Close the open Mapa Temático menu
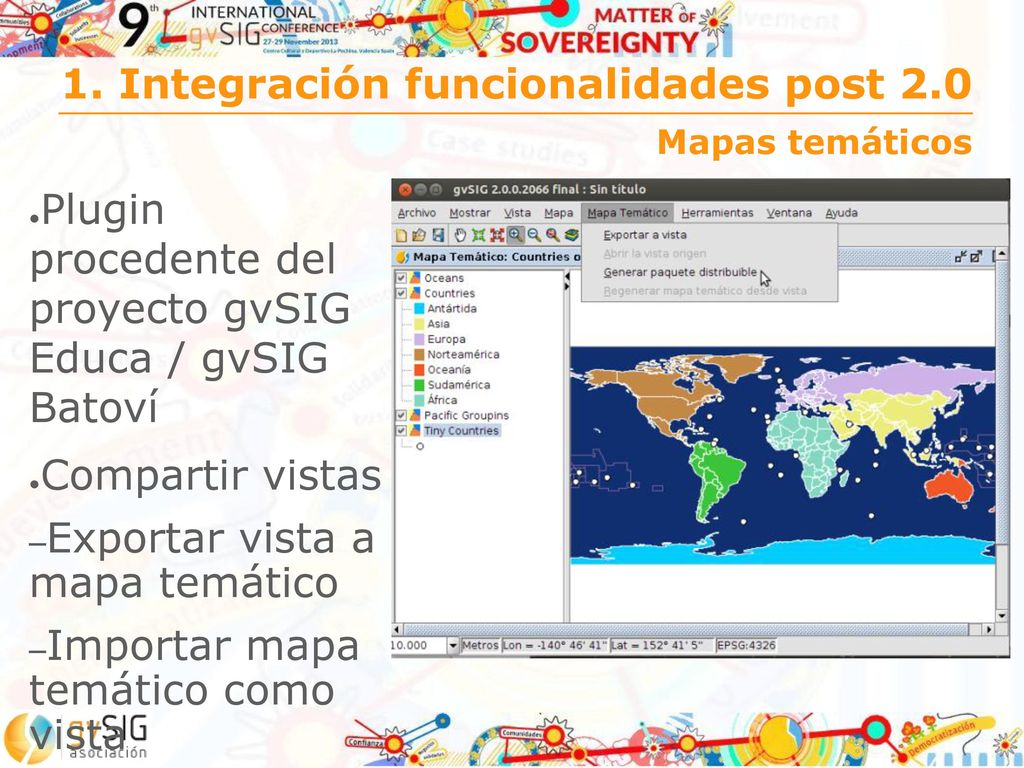 (x=628, y=213)
